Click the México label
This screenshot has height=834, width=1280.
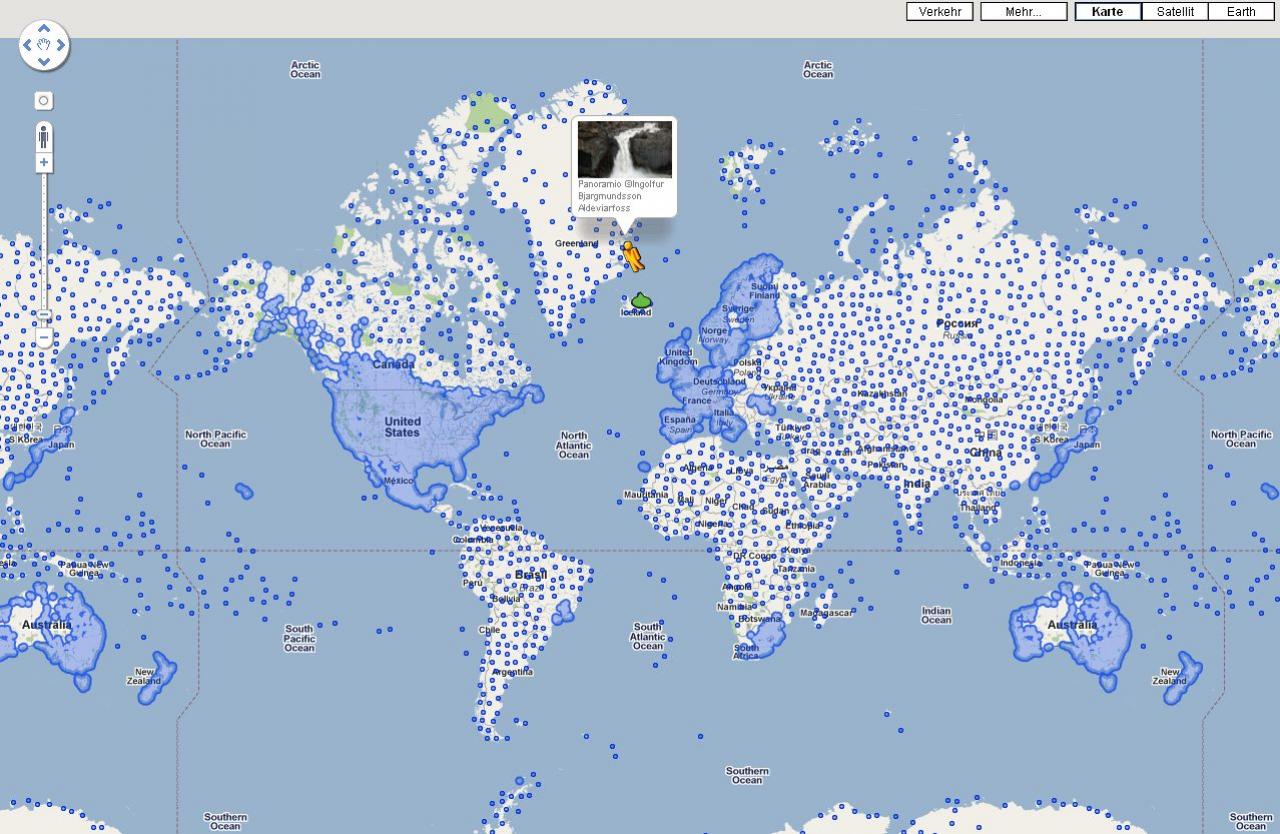coord(398,480)
